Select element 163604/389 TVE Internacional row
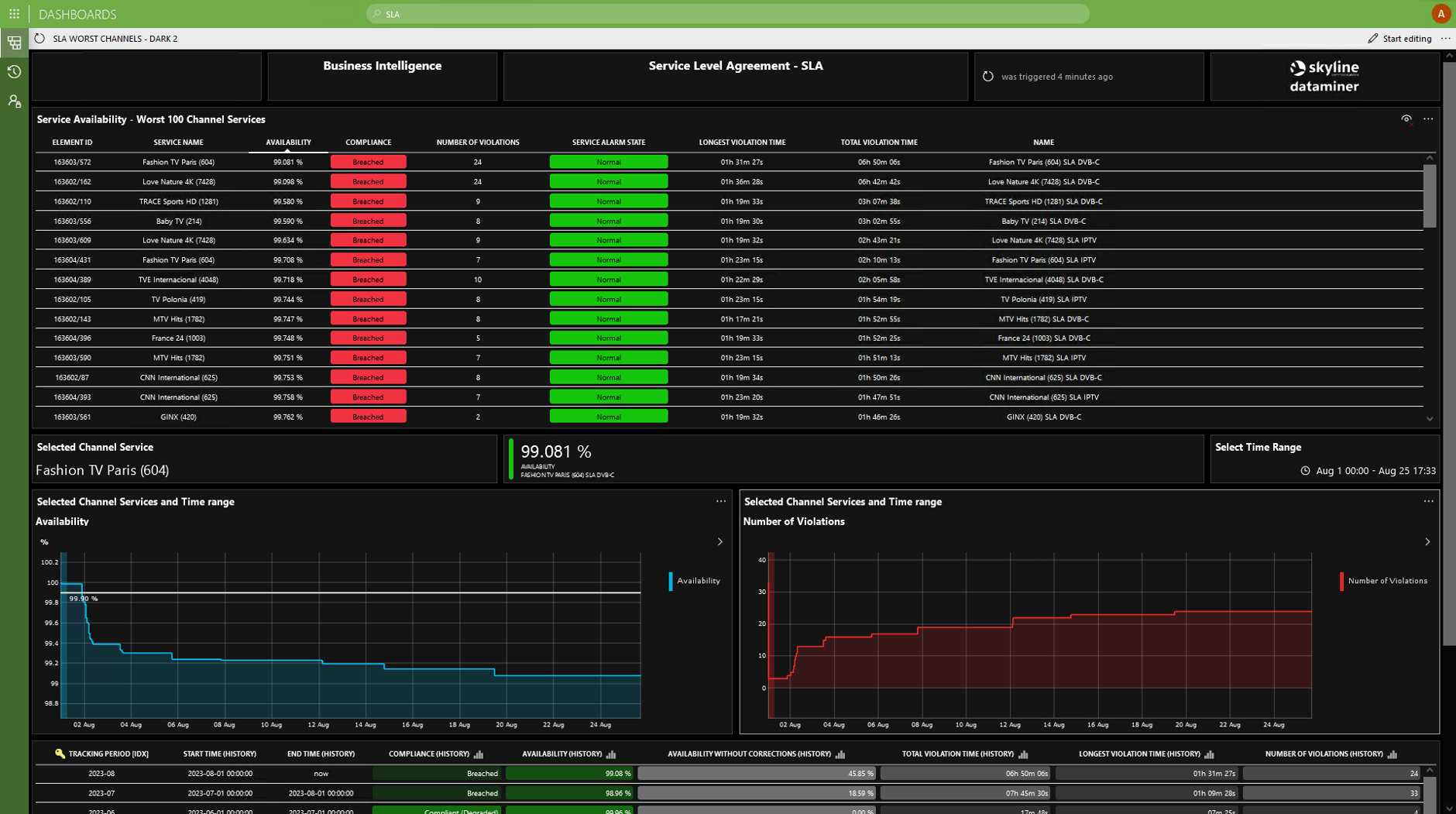The image size is (1456, 814). pos(729,280)
